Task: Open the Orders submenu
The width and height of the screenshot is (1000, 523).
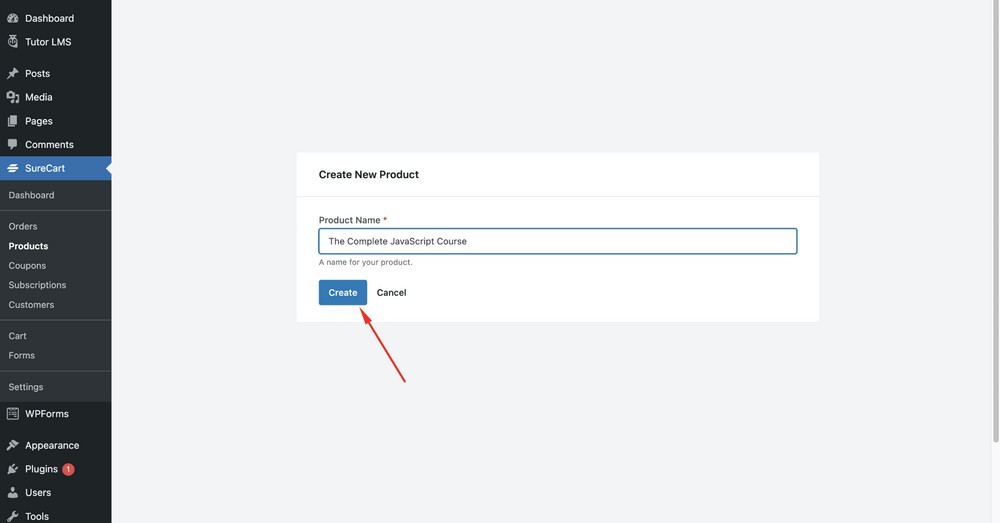Action: pyautogui.click(x=23, y=226)
